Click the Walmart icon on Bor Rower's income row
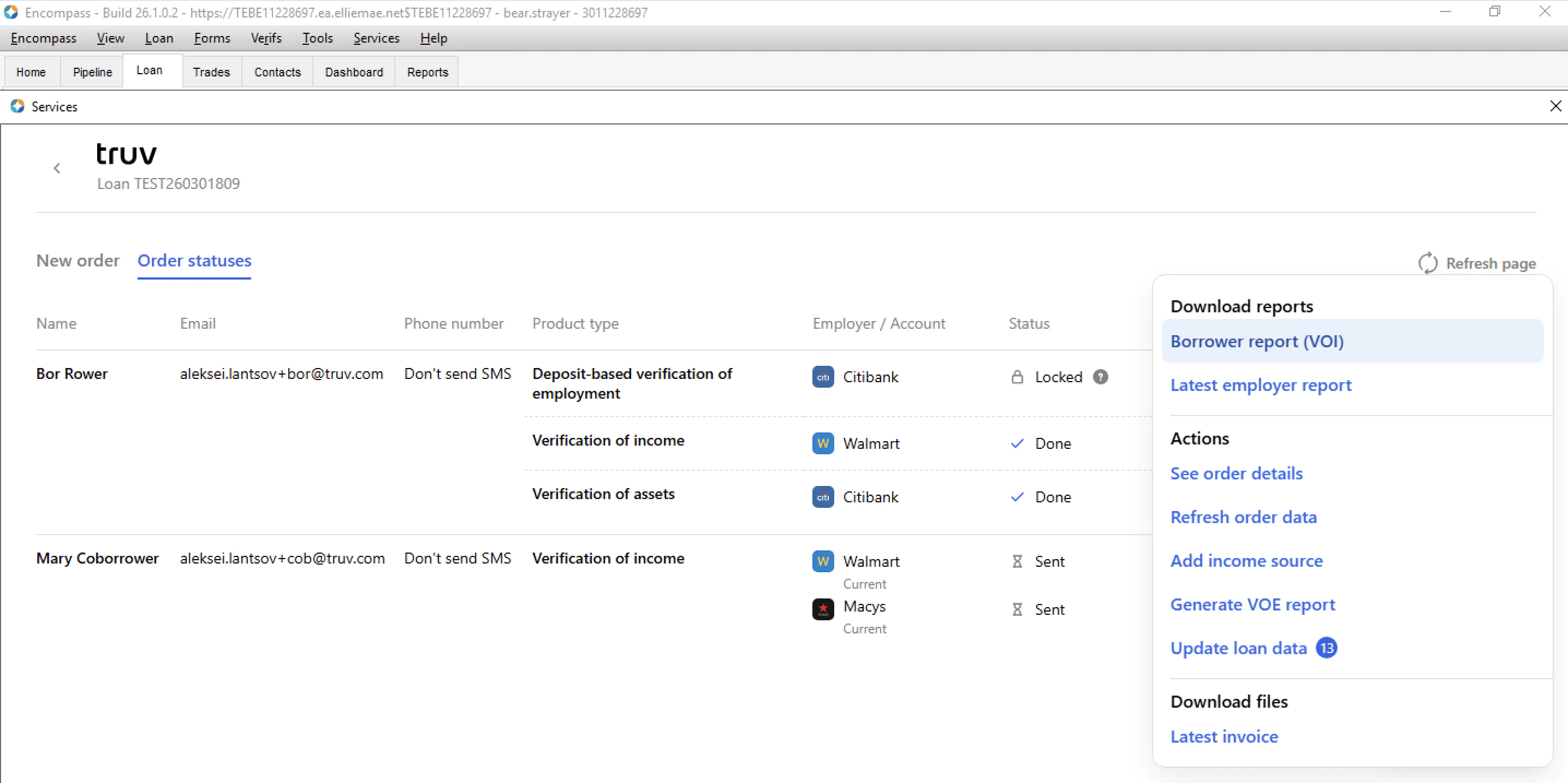This screenshot has height=783, width=1568. pyautogui.click(x=823, y=443)
